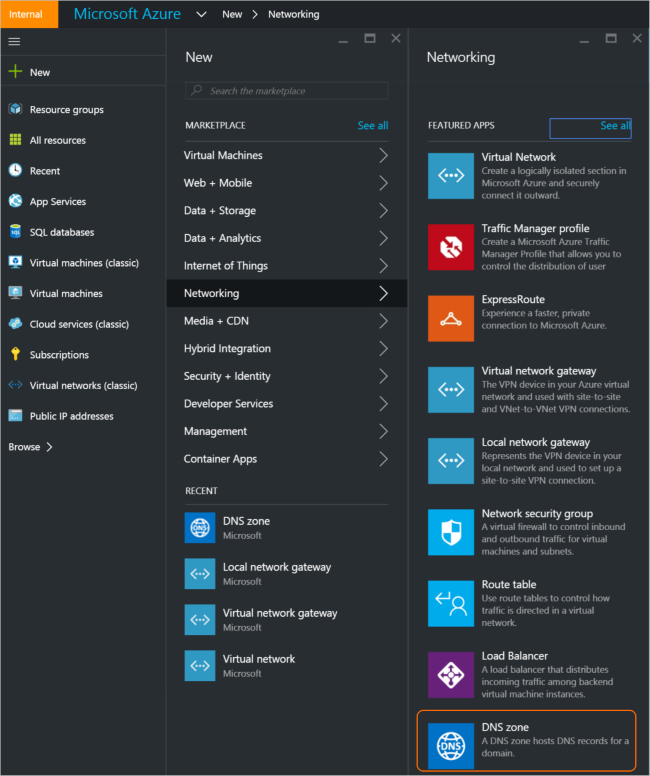The height and width of the screenshot is (776, 650).
Task: Click the Networking breadcrumb in the header
Action: (294, 15)
